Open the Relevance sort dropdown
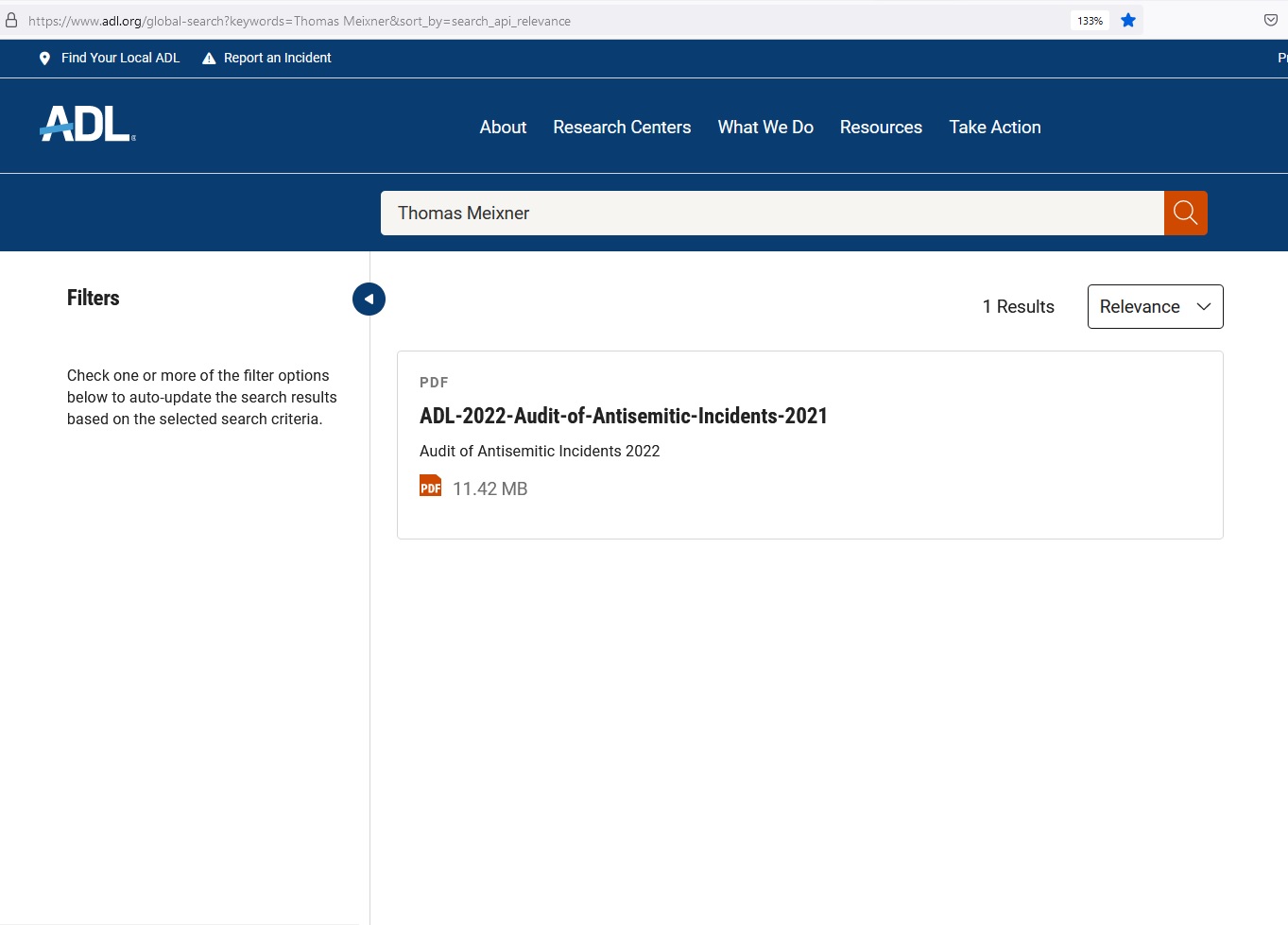Screen dimensions: 1288x925 tap(1155, 307)
